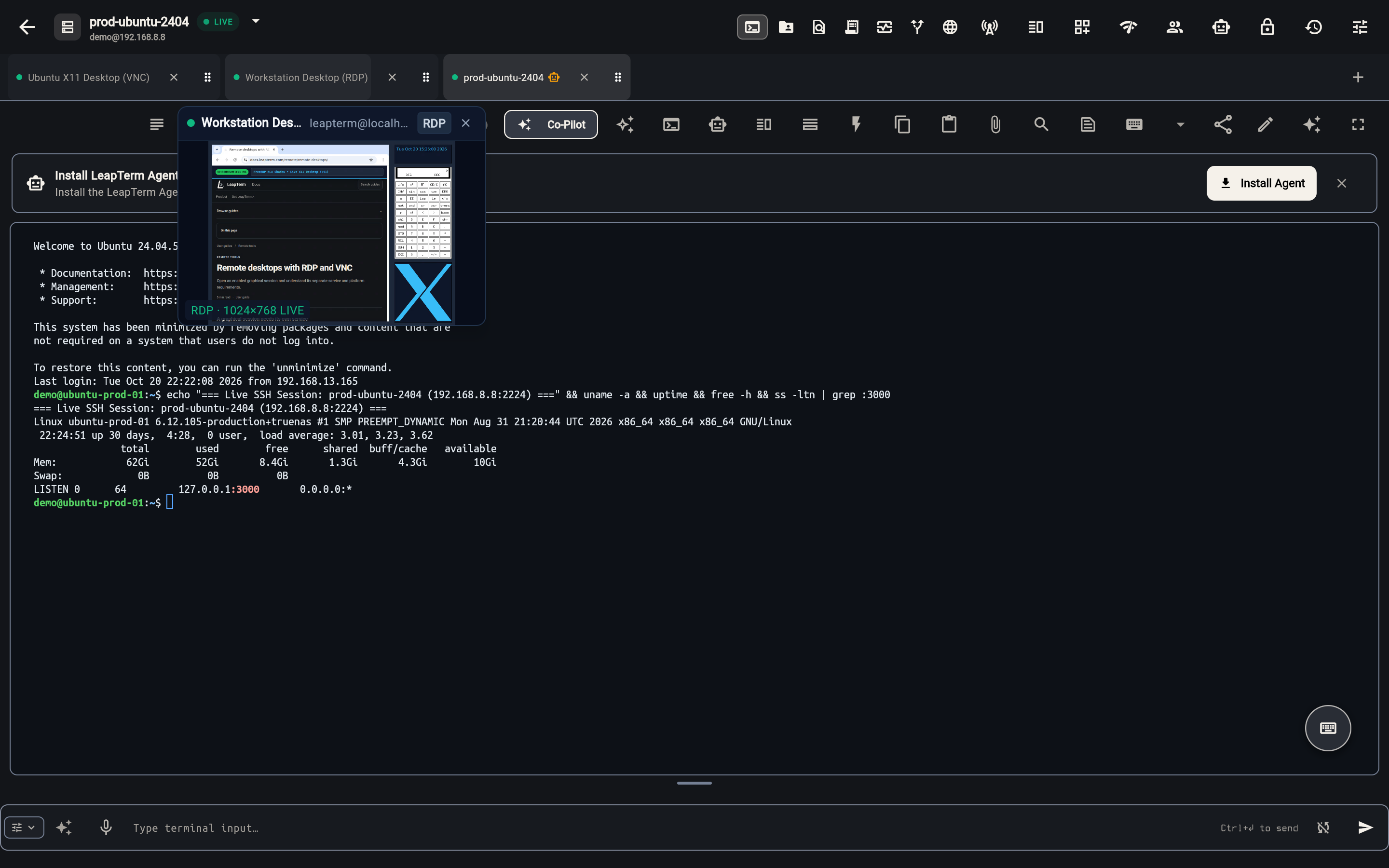Click the pencil edit icon
Screen dimensions: 1389x868
(x=1265, y=124)
